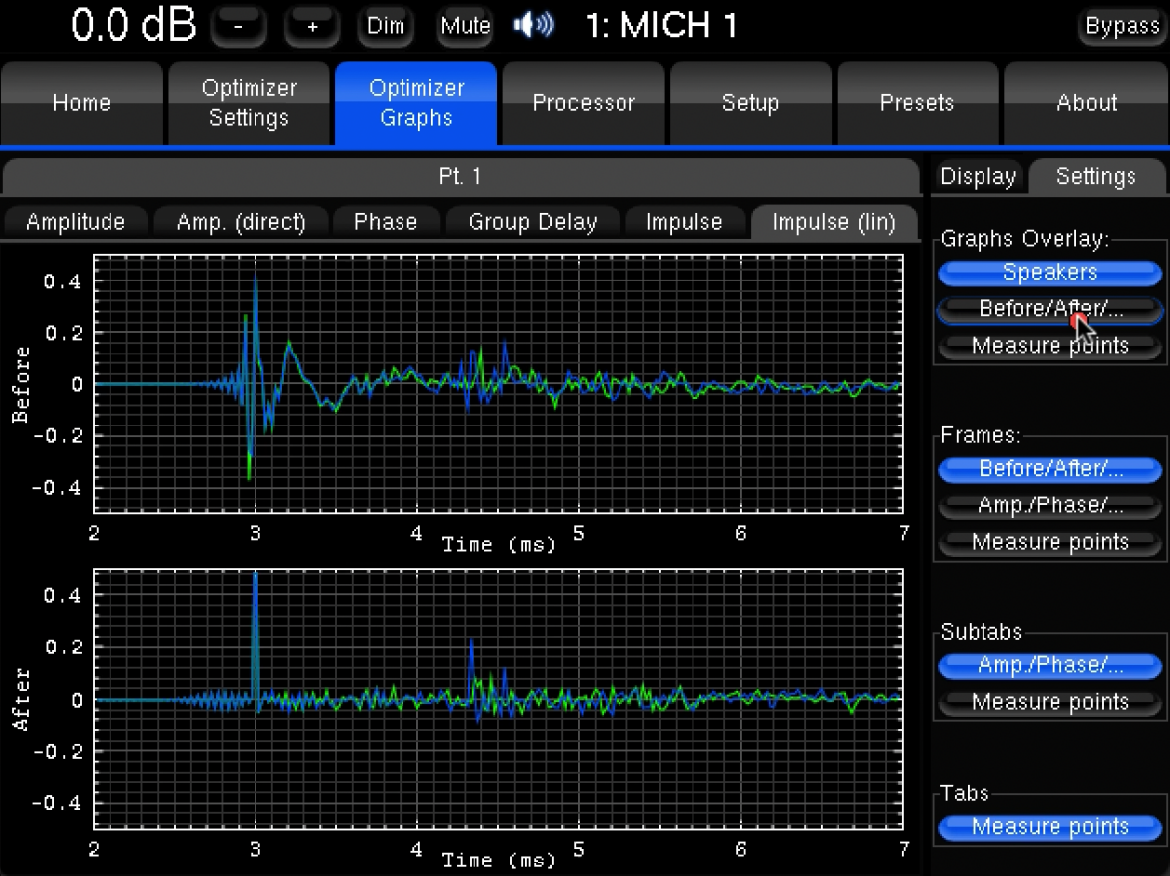Viewport: 1170px width, 876px height.
Task: Switch to the Processor tab
Action: tap(584, 103)
